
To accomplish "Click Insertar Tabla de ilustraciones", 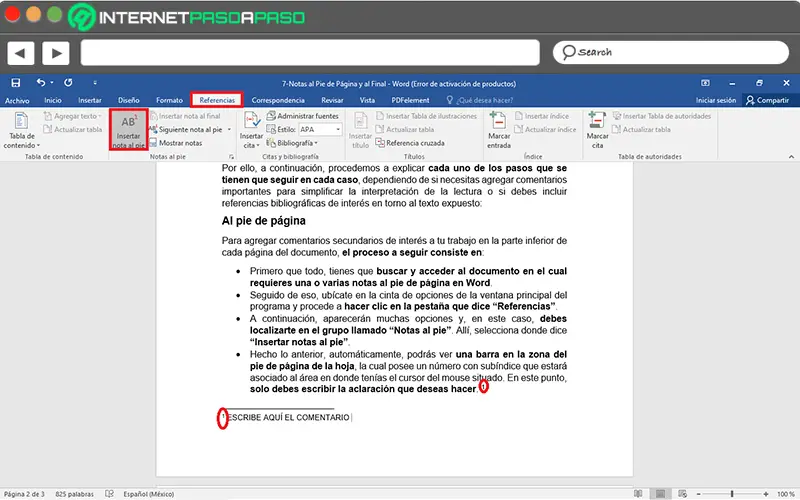I will [x=427, y=116].
